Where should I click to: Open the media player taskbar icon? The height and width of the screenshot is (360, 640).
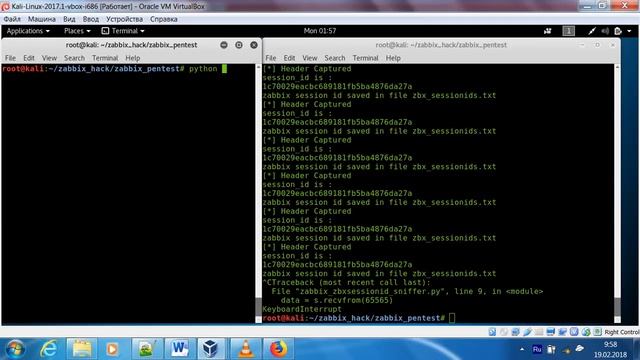112,349
